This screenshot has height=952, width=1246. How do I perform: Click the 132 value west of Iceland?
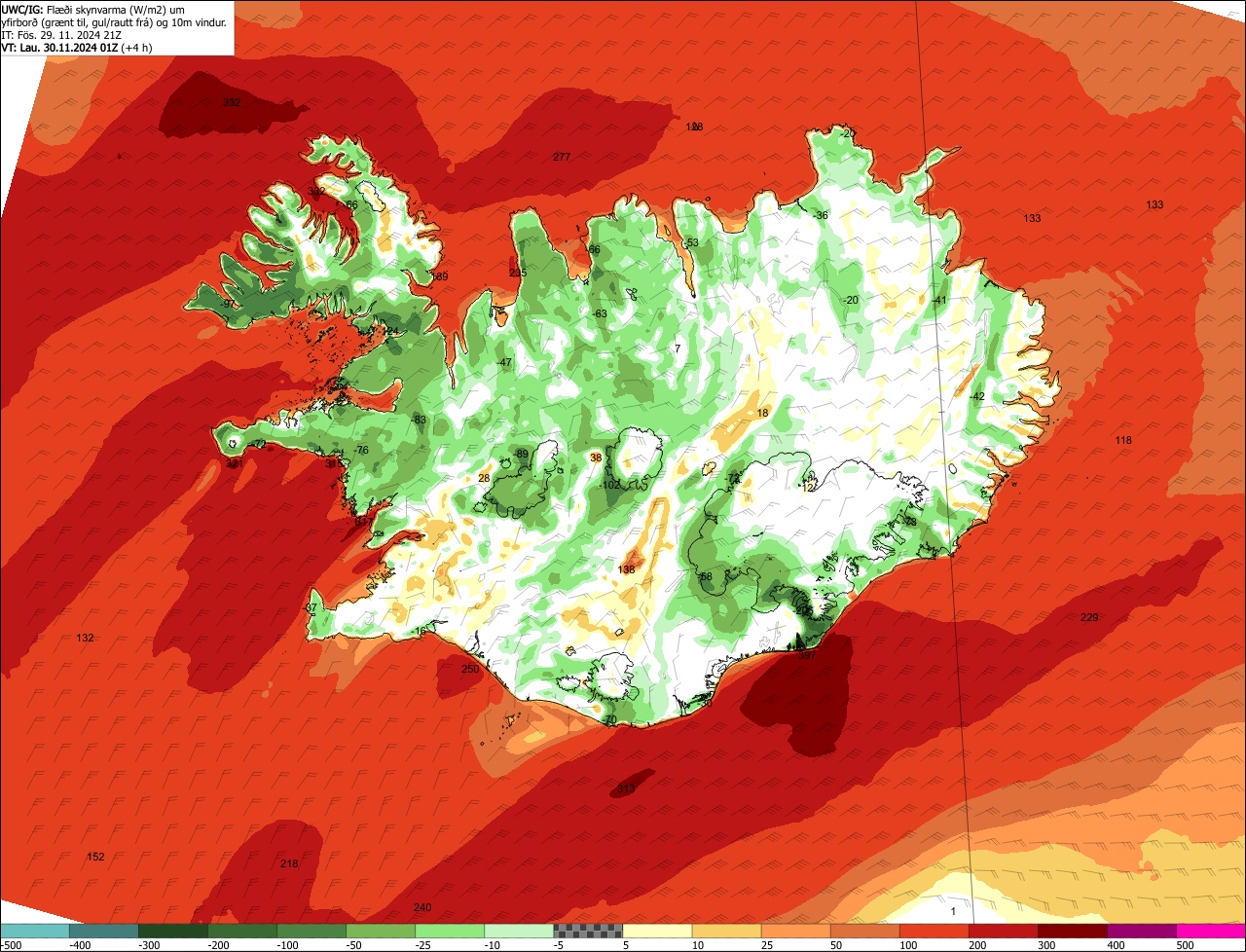click(x=86, y=638)
